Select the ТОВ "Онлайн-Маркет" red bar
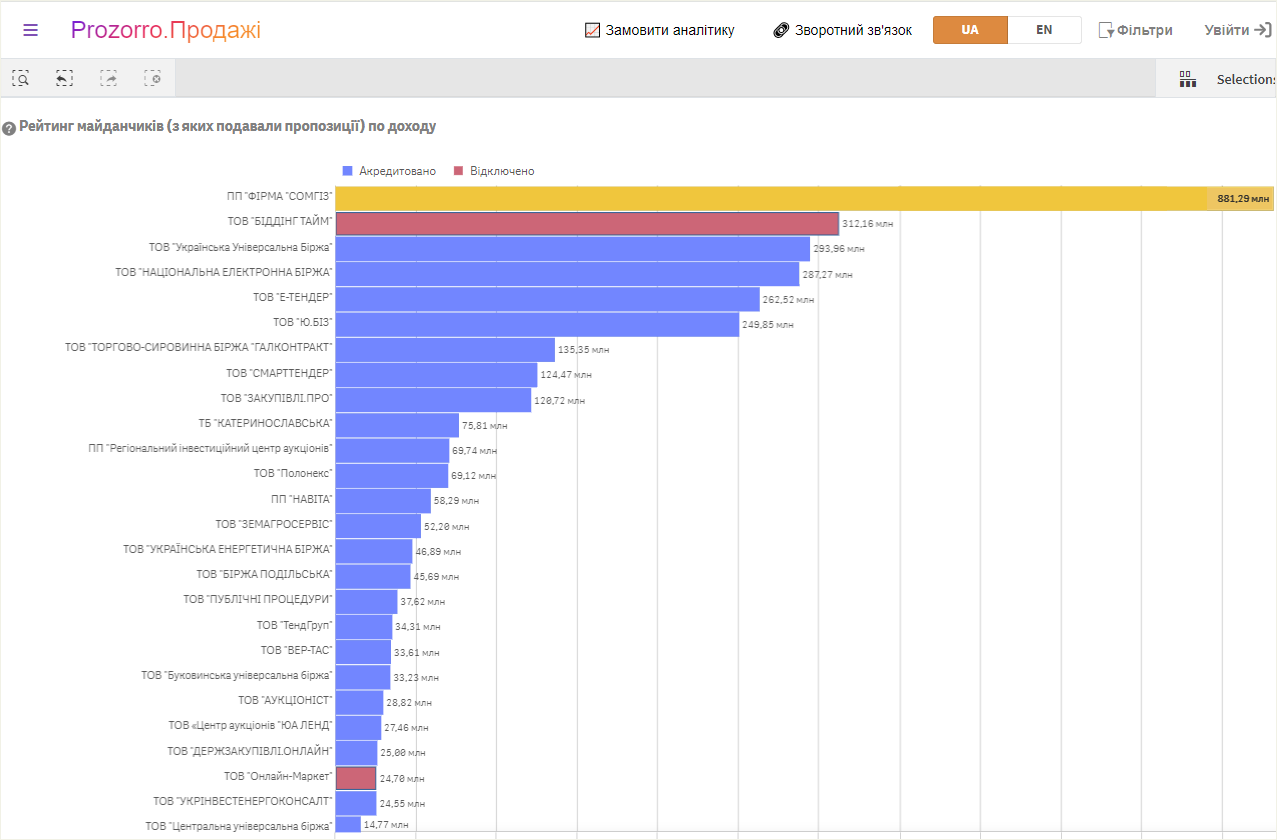The width and height of the screenshot is (1277, 840). (x=356, y=778)
